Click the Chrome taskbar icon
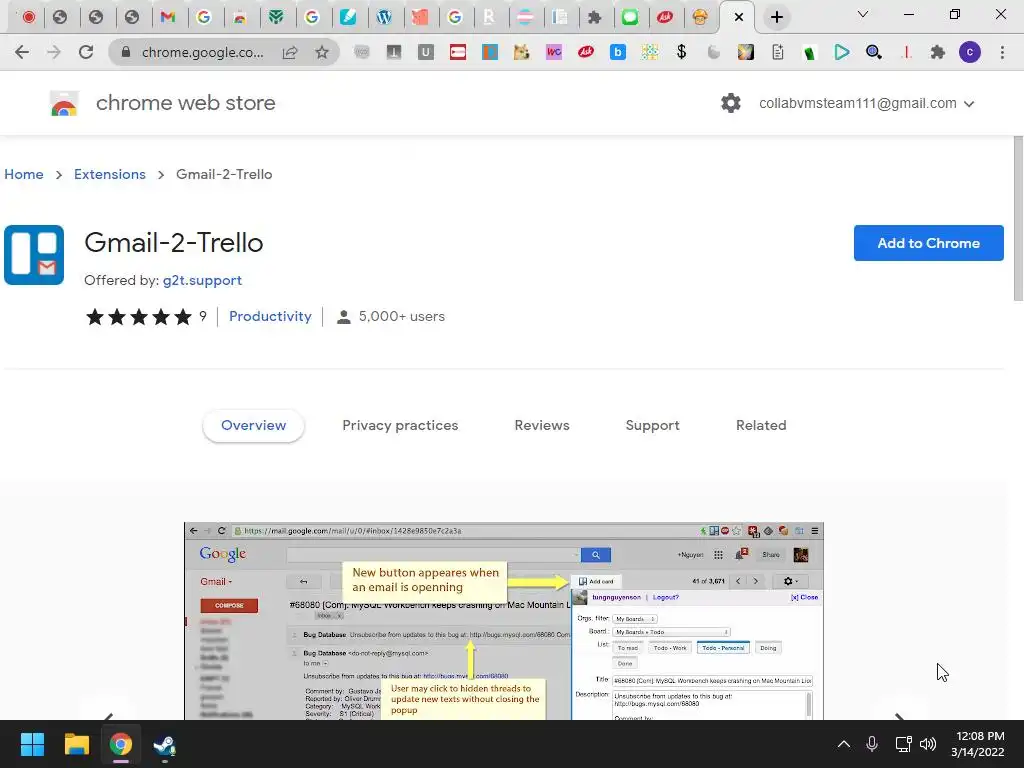The width and height of the screenshot is (1024, 768). coord(121,744)
